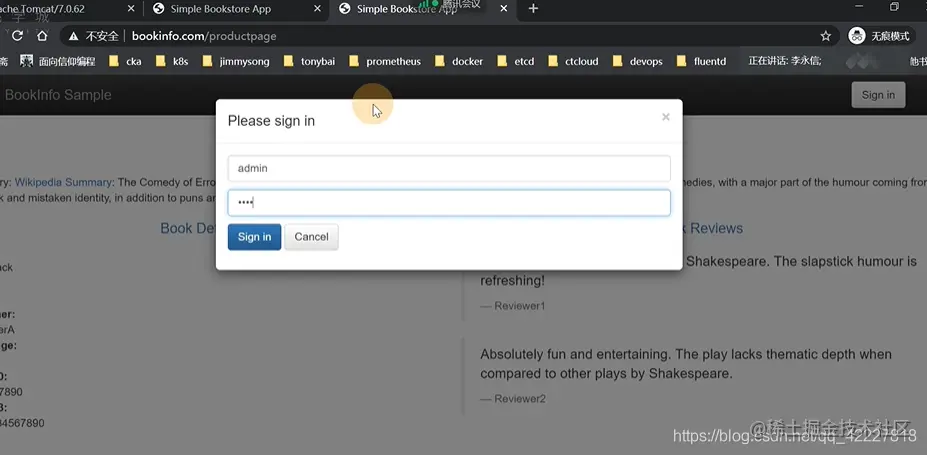The image size is (927, 455).
Task: Click the Please sign in dialog title
Action: (x=271, y=121)
